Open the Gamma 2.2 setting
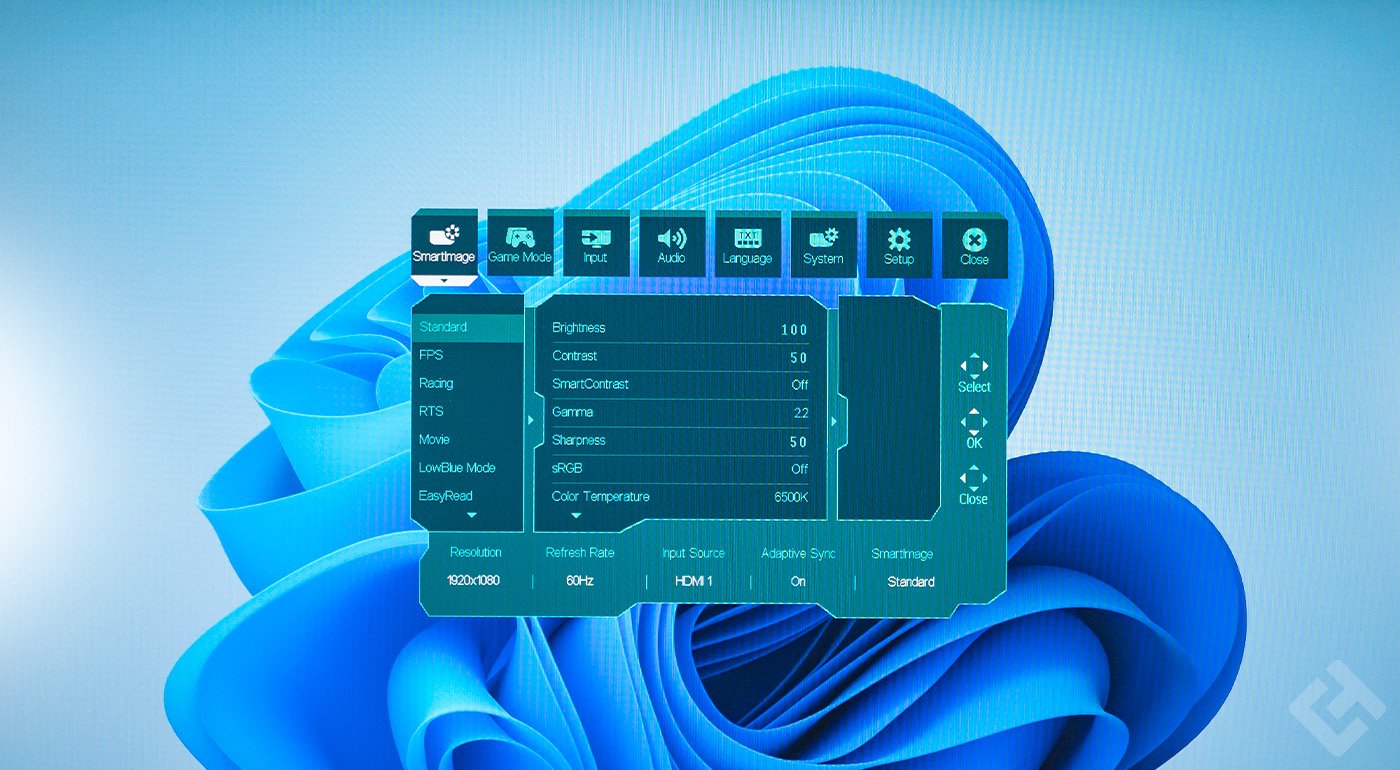The width and height of the screenshot is (1400, 770). point(680,413)
